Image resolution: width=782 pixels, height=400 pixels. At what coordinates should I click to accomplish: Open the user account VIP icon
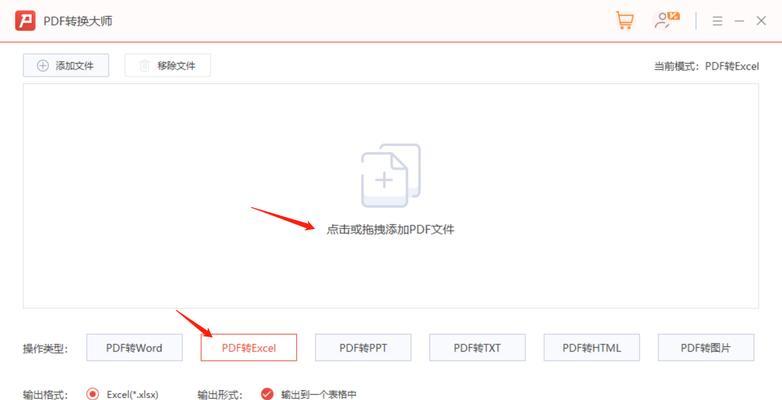click(x=667, y=20)
